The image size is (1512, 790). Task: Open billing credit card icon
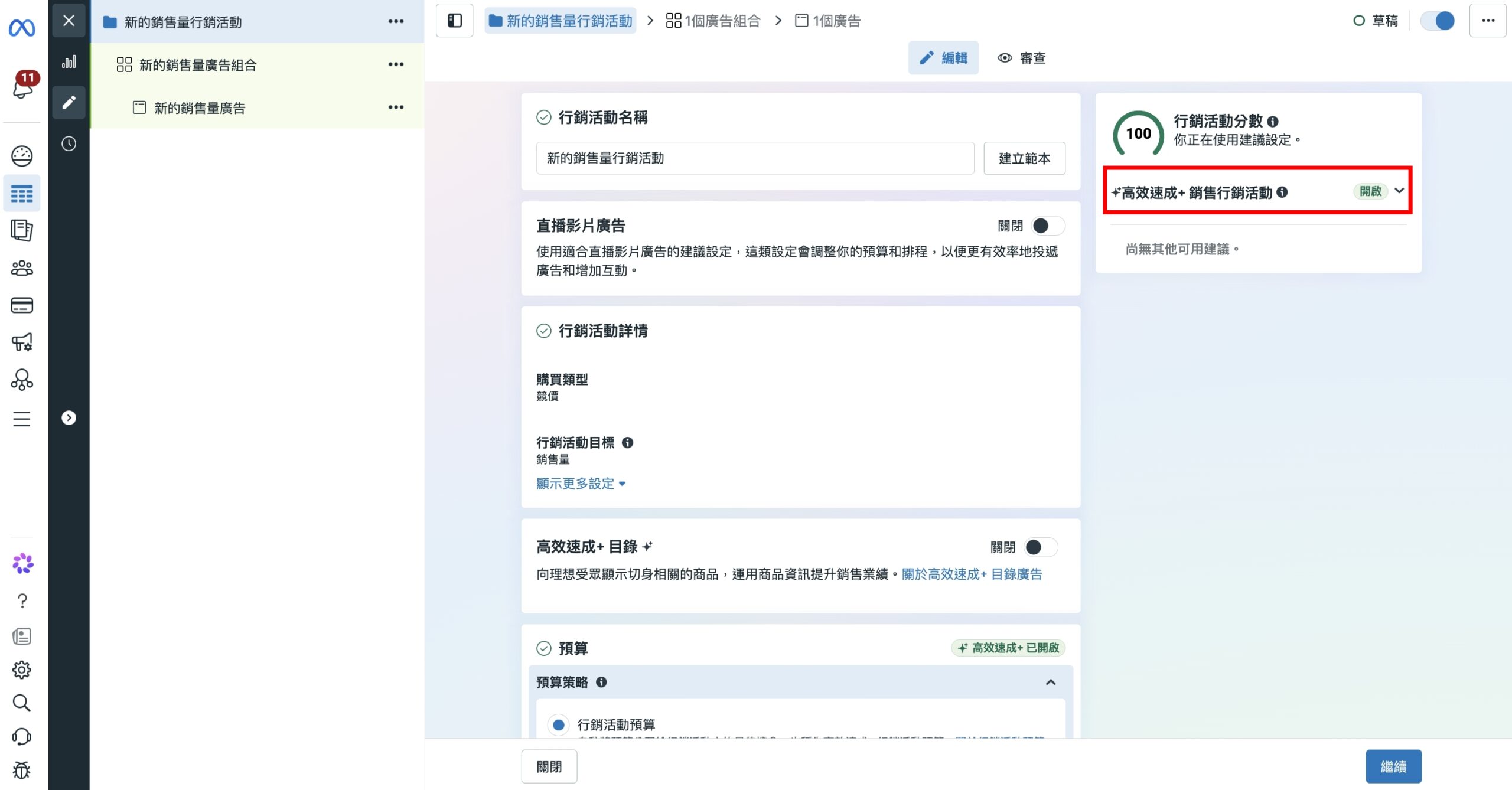pyautogui.click(x=22, y=305)
